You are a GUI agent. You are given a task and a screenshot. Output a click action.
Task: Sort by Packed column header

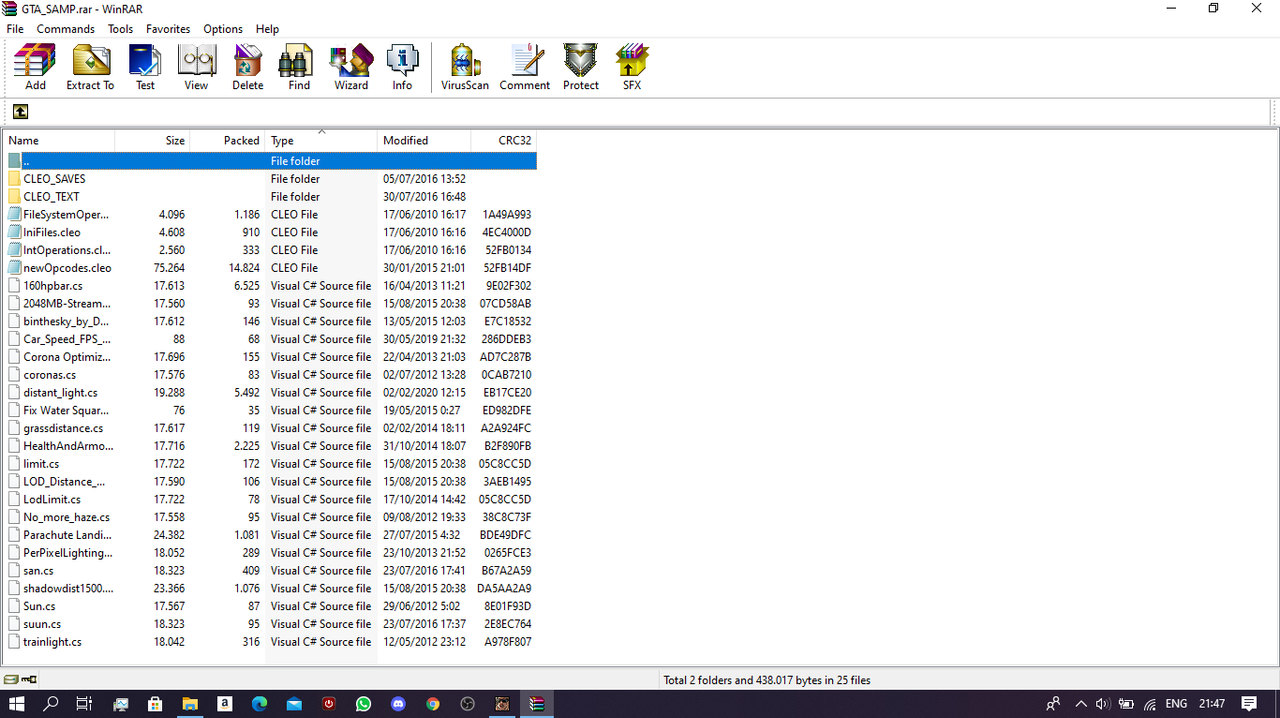coord(227,141)
